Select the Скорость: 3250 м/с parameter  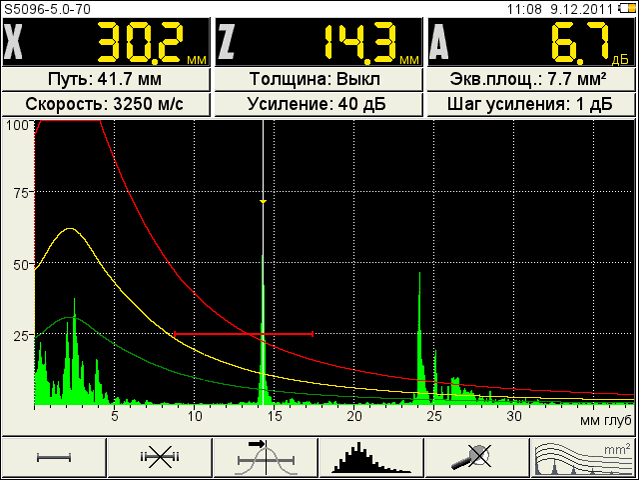106,104
